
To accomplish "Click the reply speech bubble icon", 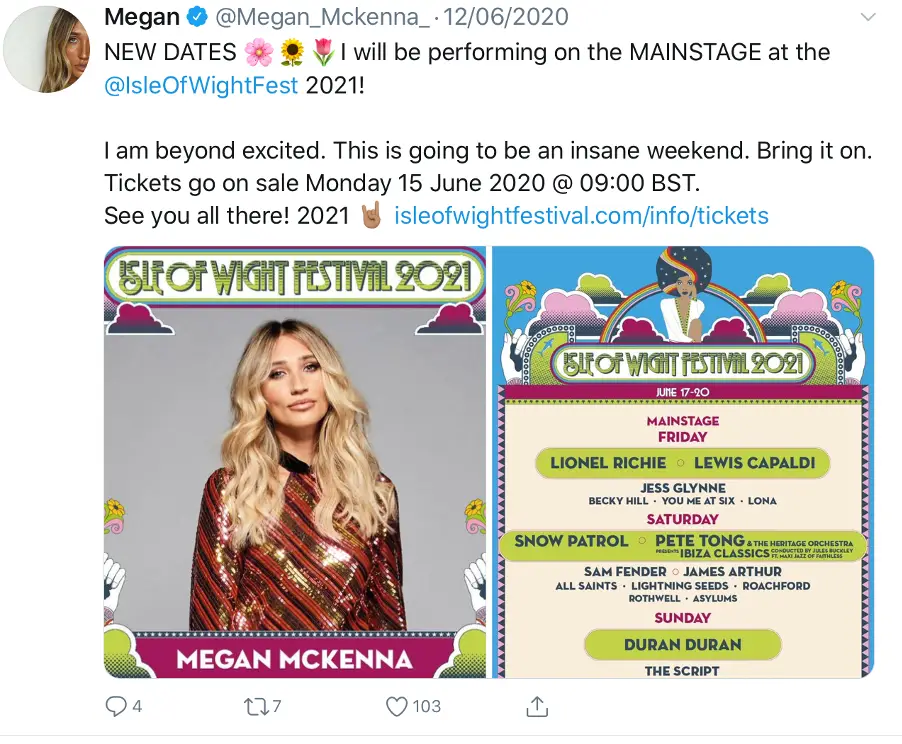I will [116, 706].
